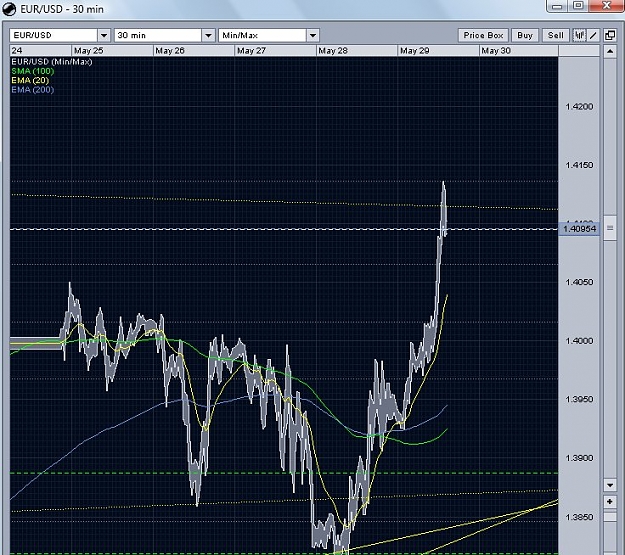Image resolution: width=625 pixels, height=555 pixels.
Task: Click the Sell button
Action: click(x=556, y=35)
